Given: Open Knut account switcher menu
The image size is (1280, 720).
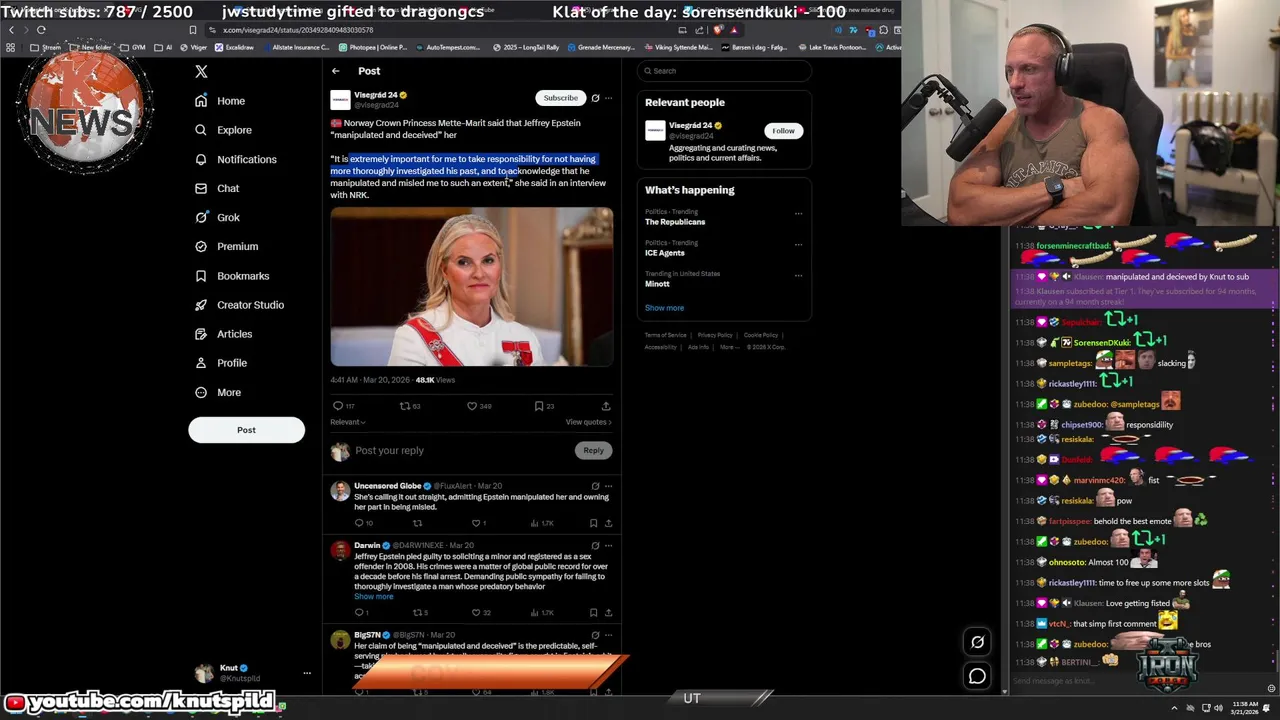Looking at the screenshot, I should pyautogui.click(x=252, y=673).
